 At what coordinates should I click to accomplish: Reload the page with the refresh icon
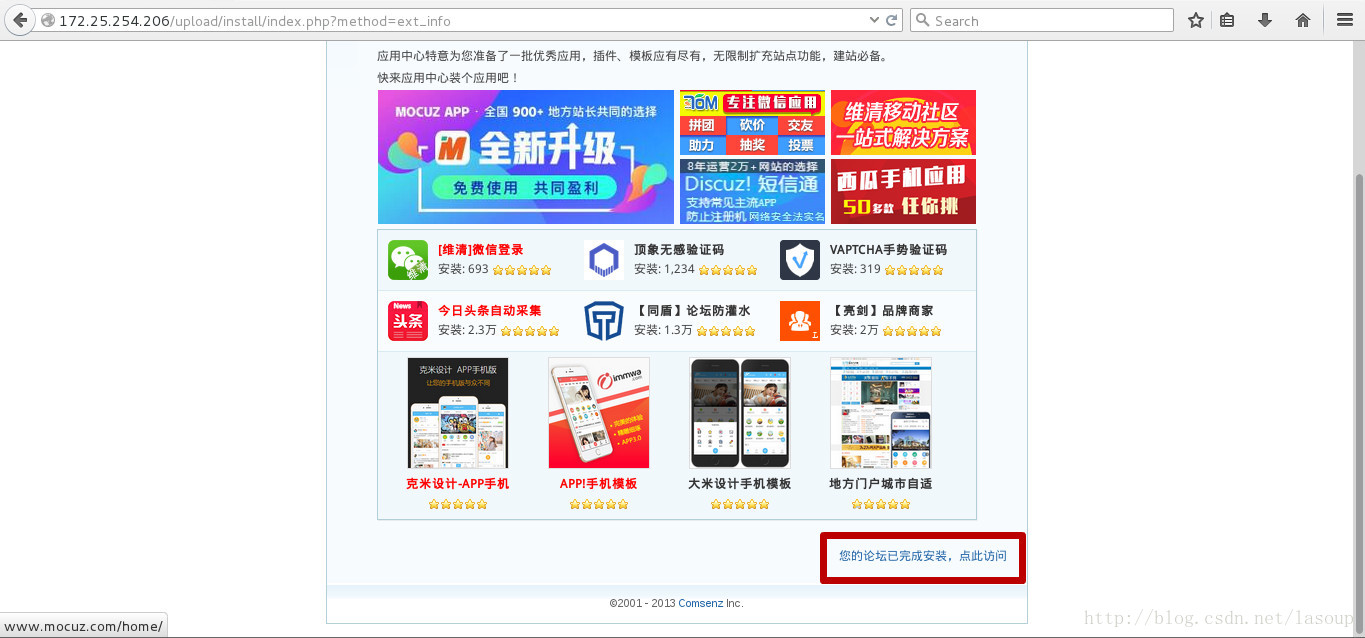pyautogui.click(x=891, y=20)
